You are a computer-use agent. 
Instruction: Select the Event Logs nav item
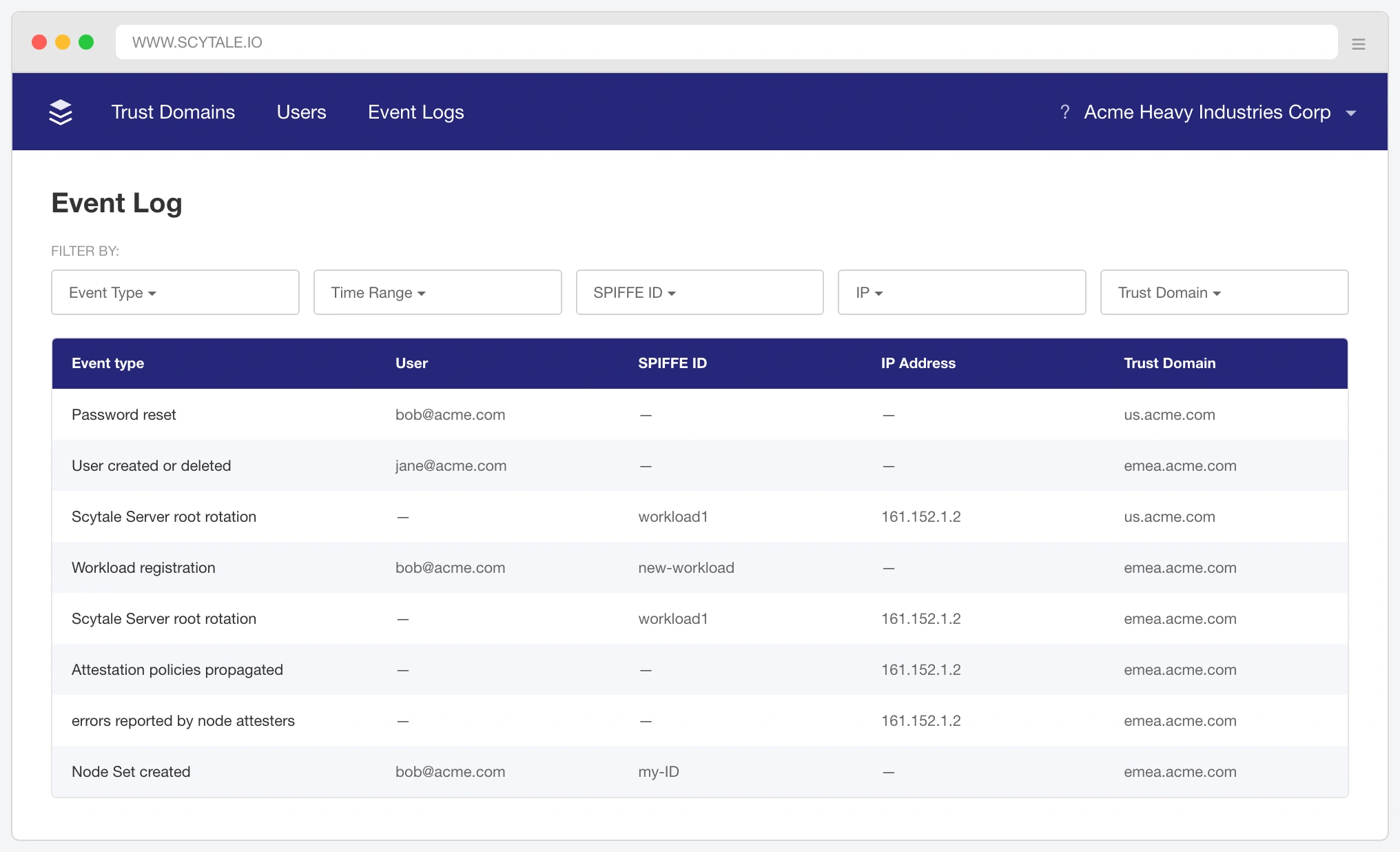coord(415,112)
